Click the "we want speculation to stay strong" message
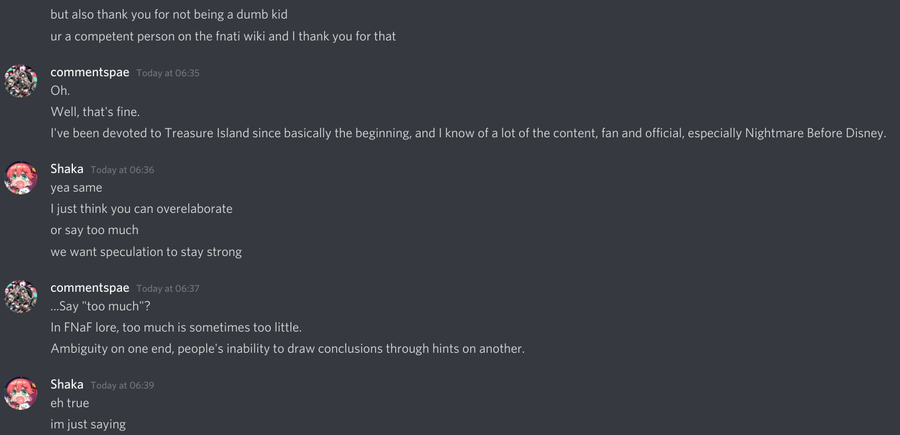The width and height of the screenshot is (900, 435). click(x=146, y=252)
